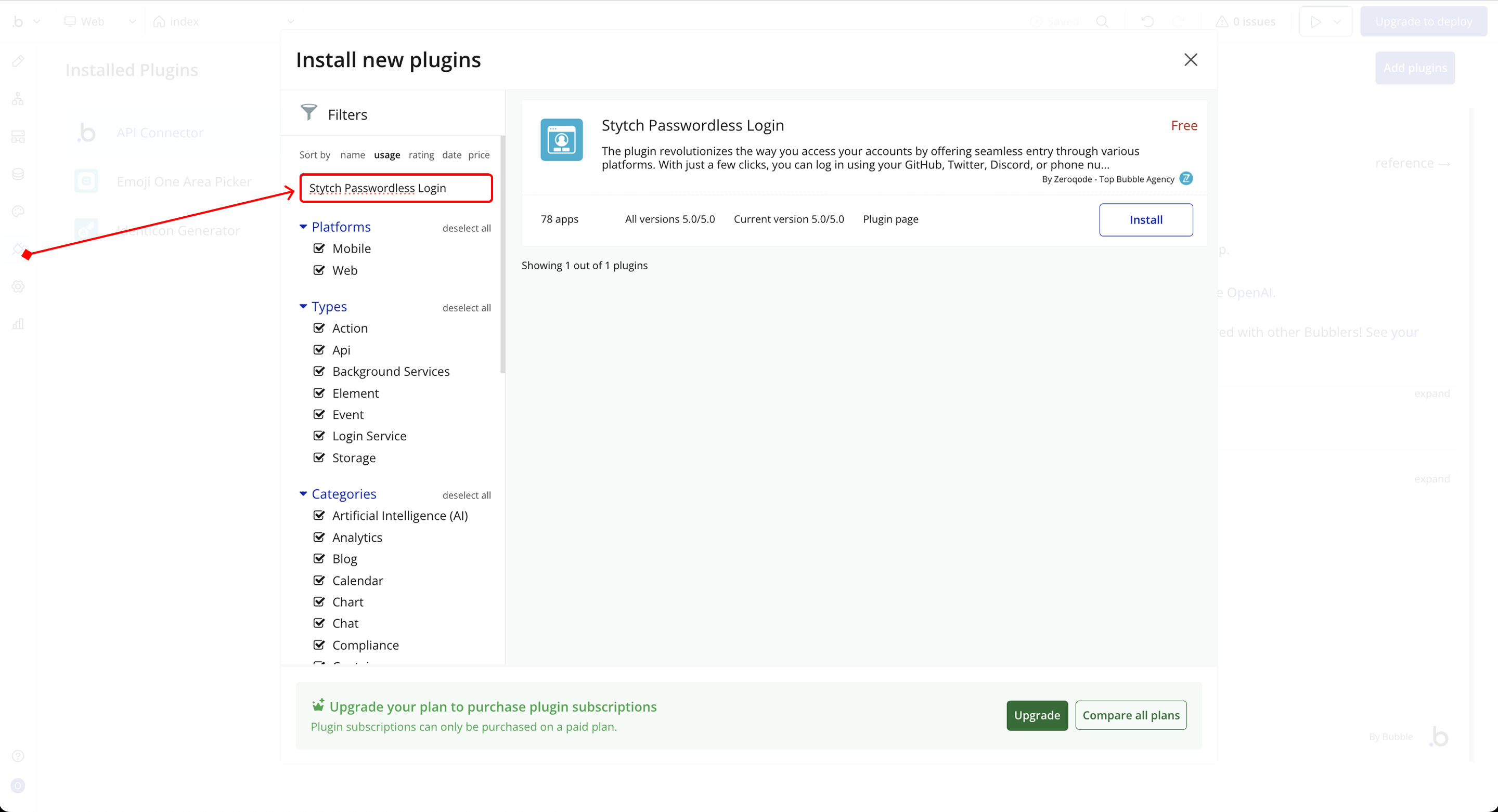Close the Install new plugins dialog
Screen dimensions: 1498x812
click(1191, 60)
